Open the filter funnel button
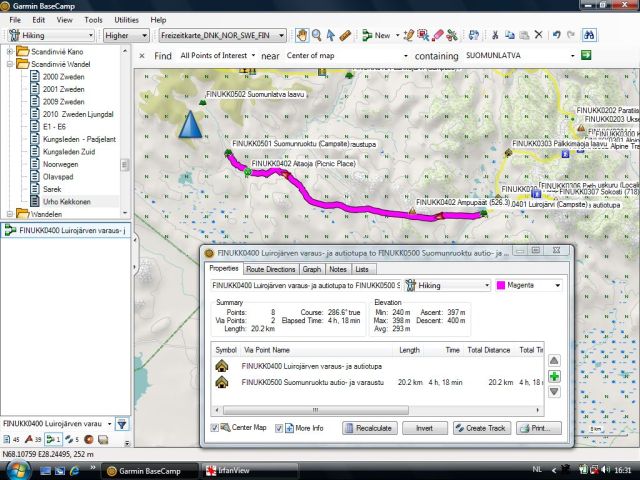 [121, 425]
